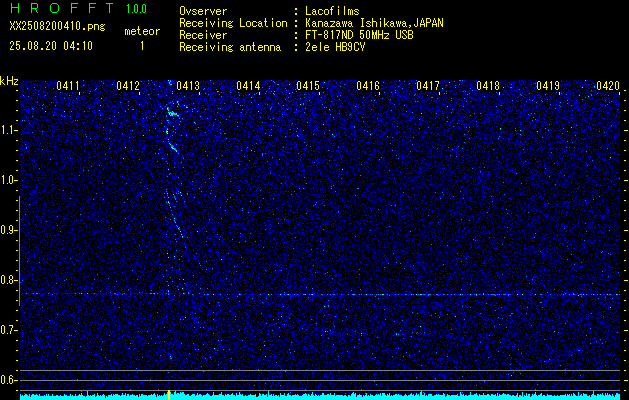The width and height of the screenshot is (629, 400).
Task: Click the 0.7 kHz axis label
Action: pyautogui.click(x=8, y=330)
